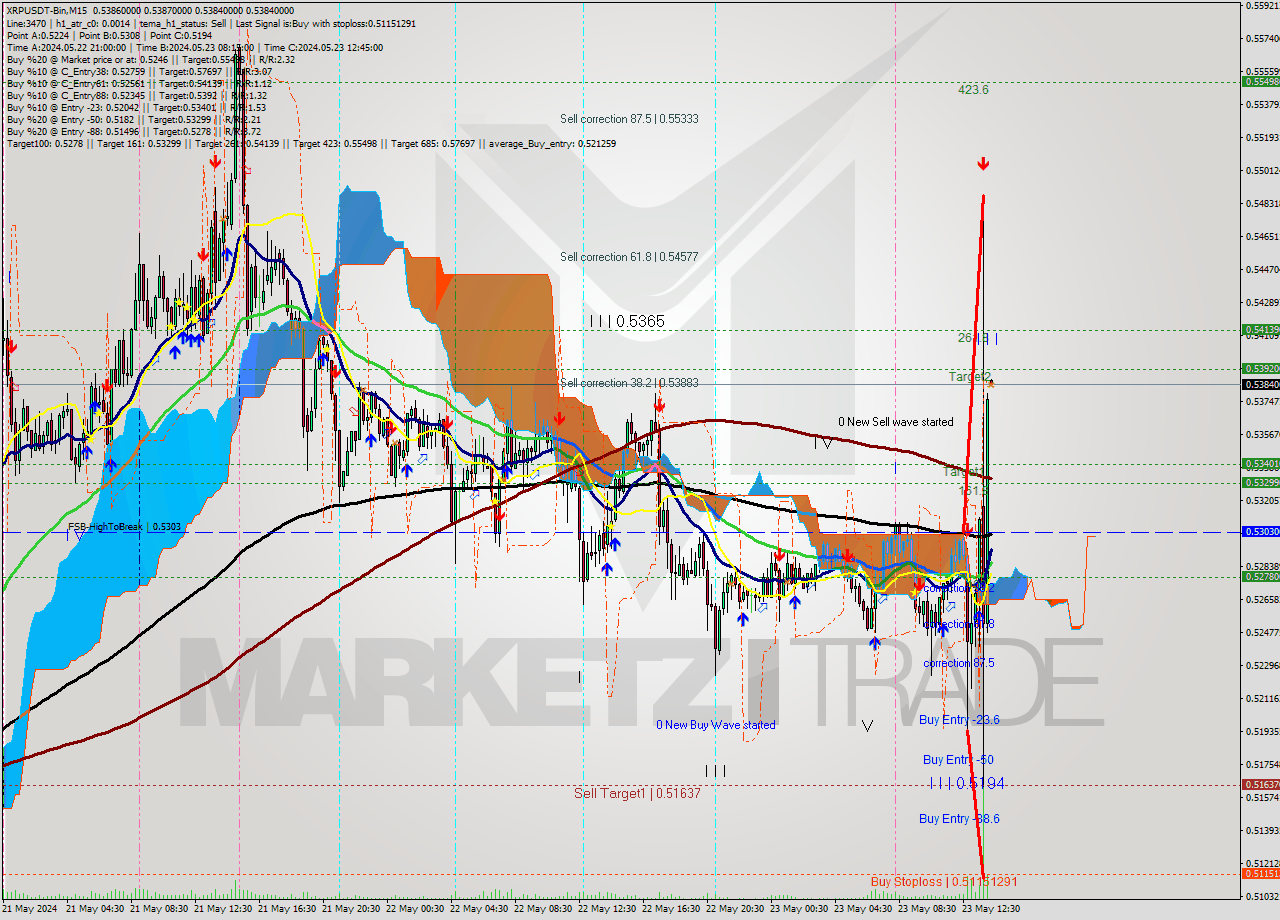Select the 'Buy Entry -23.6' label

coord(959,720)
